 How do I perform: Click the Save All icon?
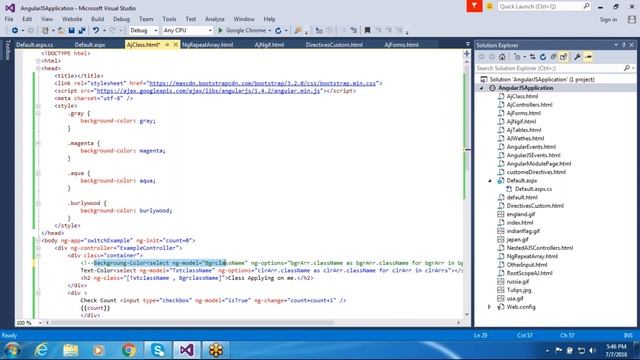tap(82, 31)
